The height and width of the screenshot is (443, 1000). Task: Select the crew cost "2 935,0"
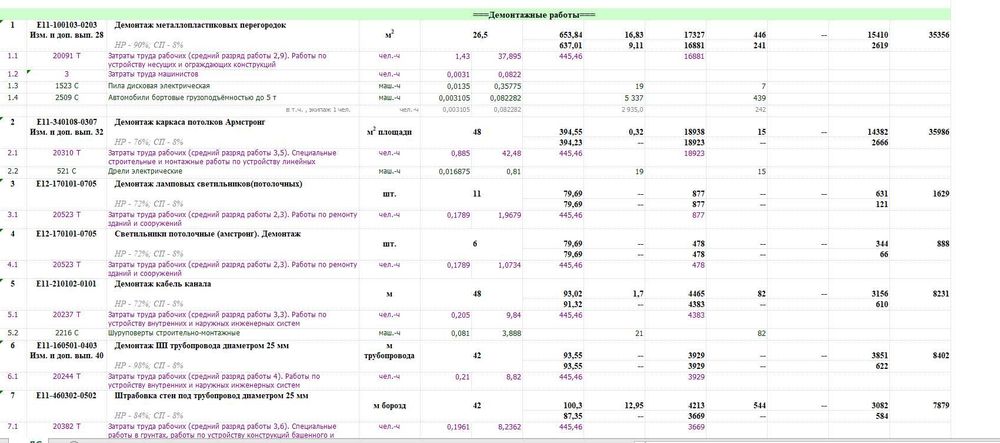point(633,110)
